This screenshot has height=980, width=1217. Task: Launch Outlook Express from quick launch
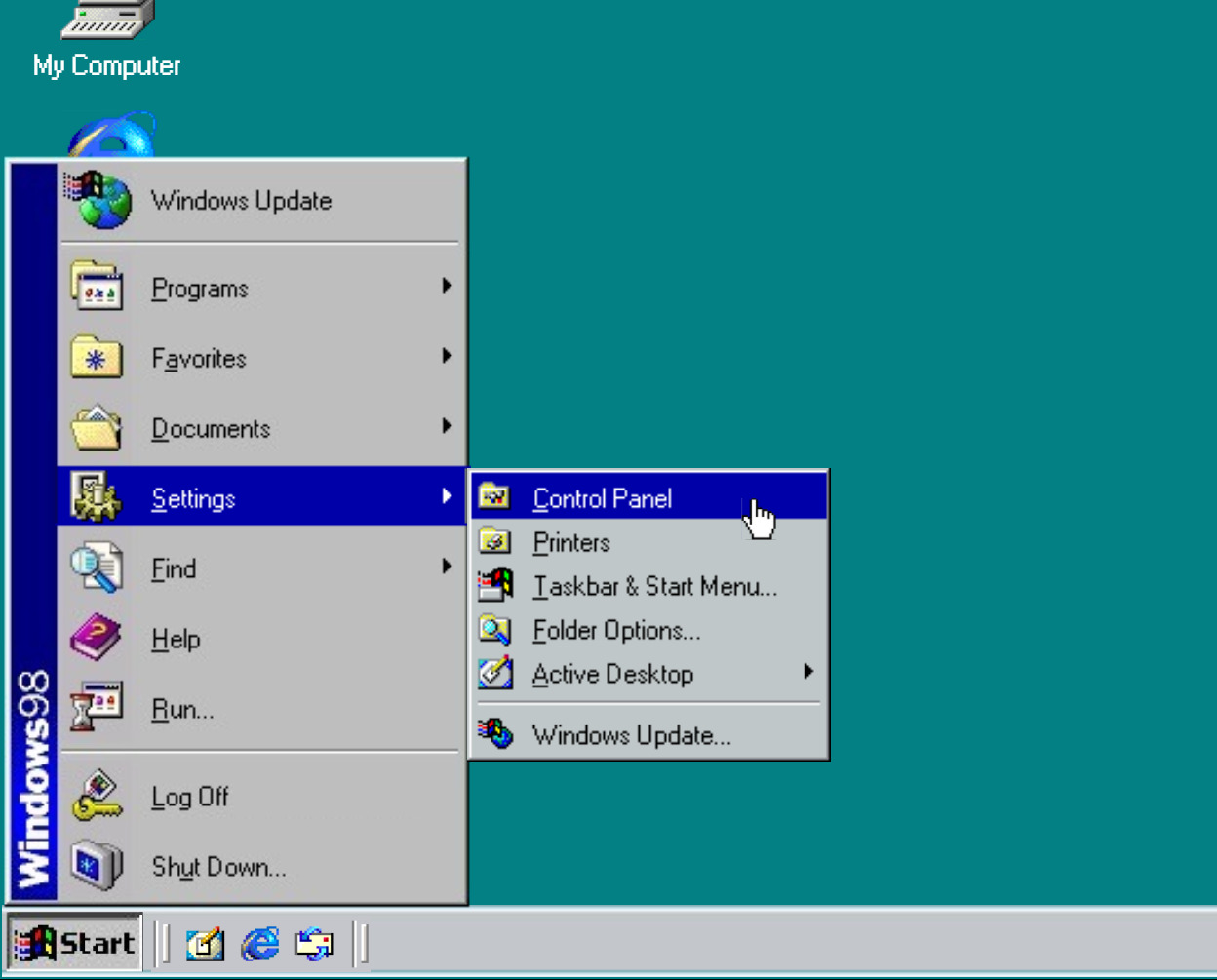[x=315, y=944]
